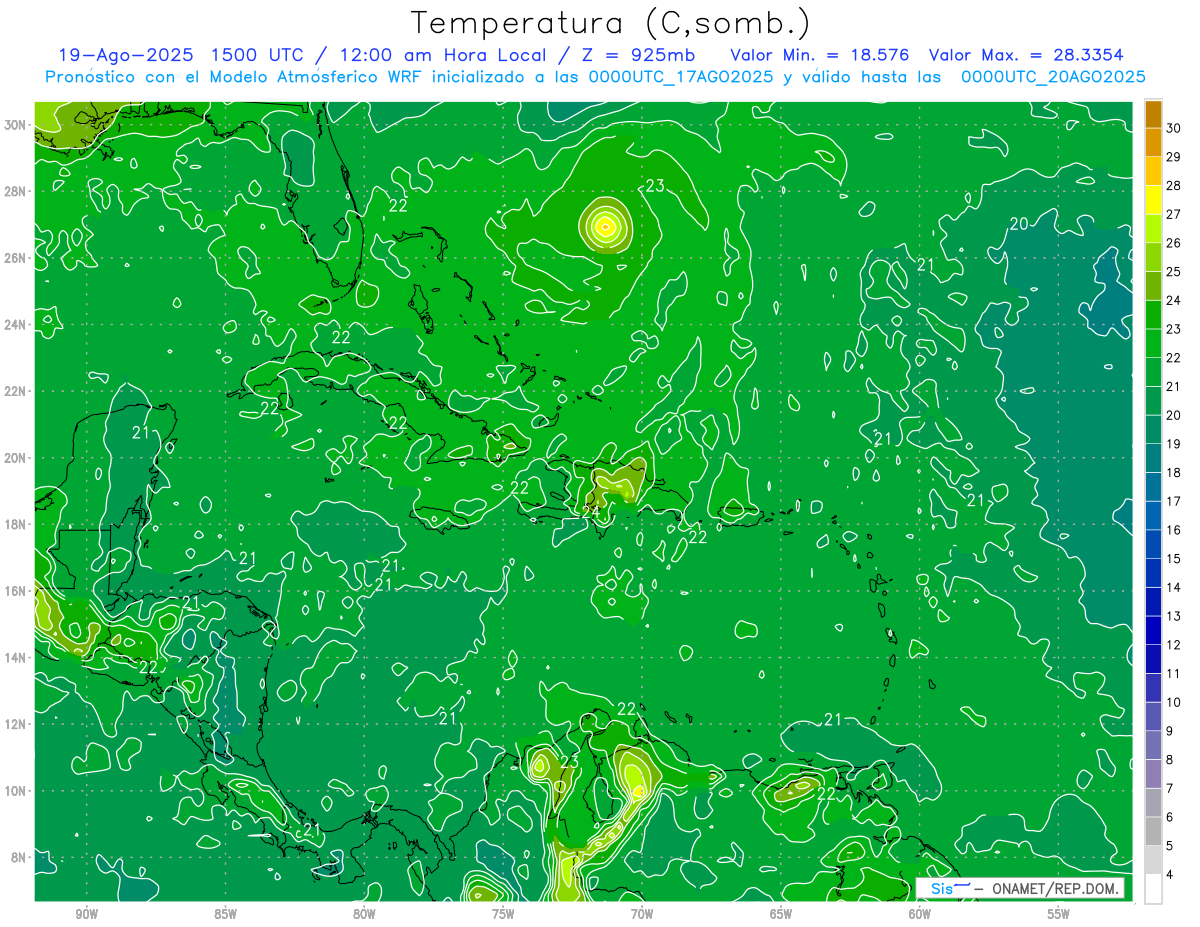The width and height of the screenshot is (1200, 927).
Task: Click the light gray swatch between colorbar 4 and 5
Action: pos(1153,860)
